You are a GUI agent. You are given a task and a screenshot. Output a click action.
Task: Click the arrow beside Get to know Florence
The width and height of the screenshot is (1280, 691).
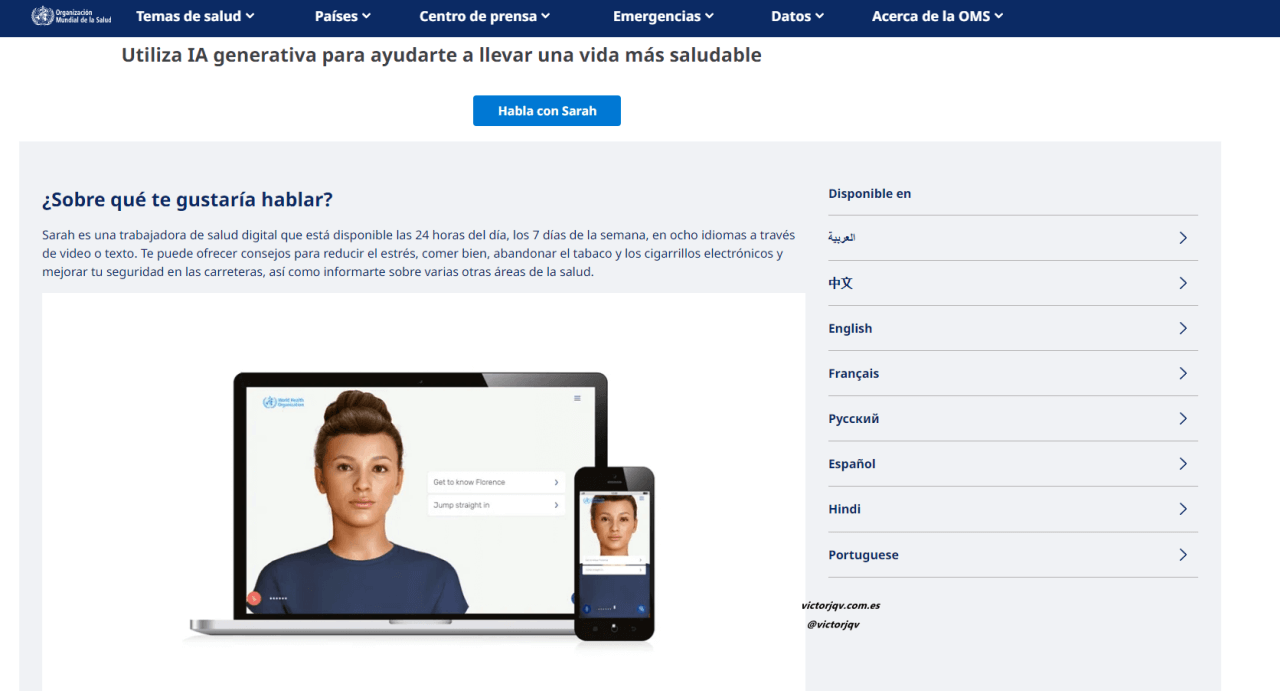pos(556,482)
